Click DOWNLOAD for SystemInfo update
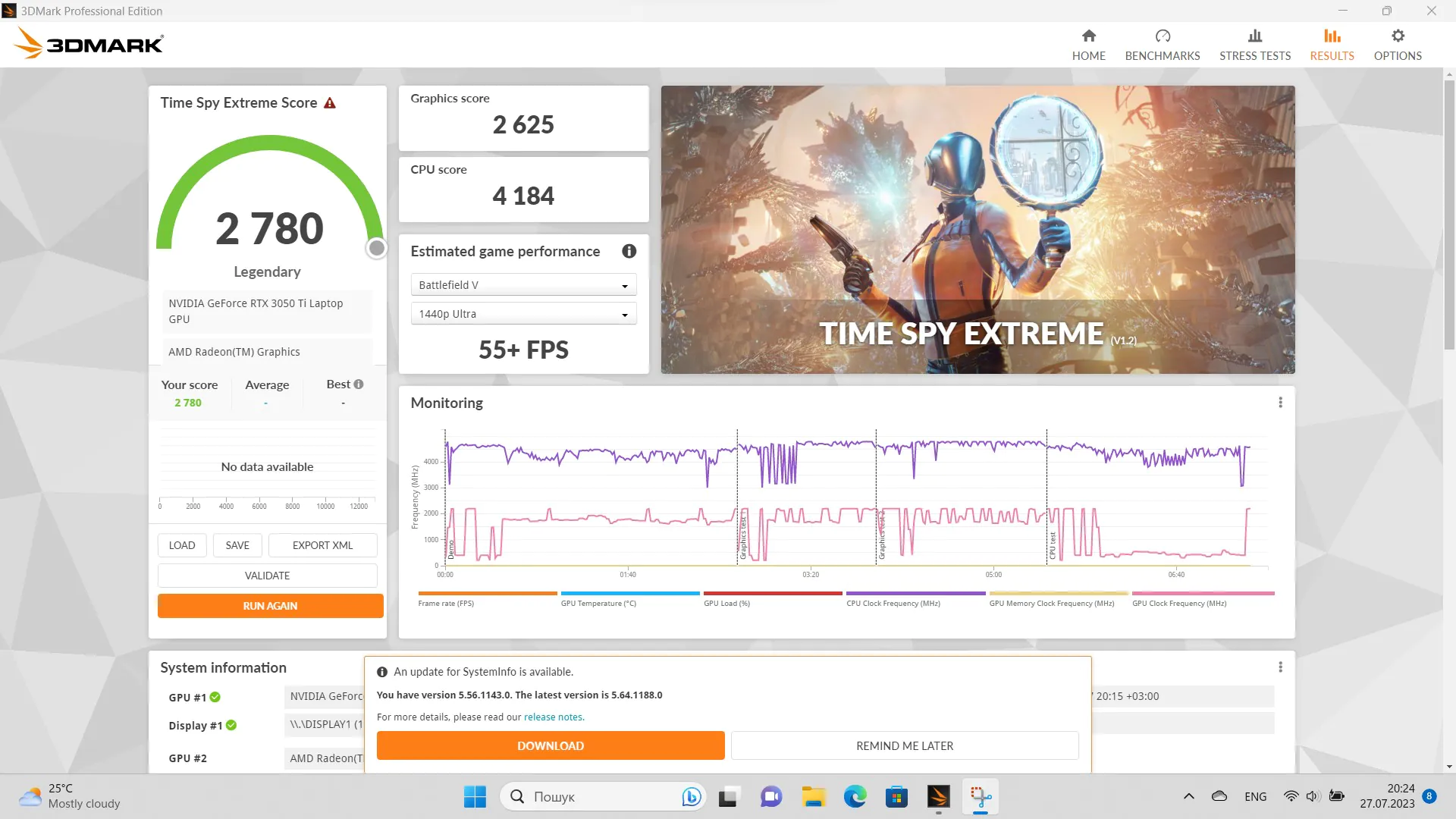 (551, 745)
